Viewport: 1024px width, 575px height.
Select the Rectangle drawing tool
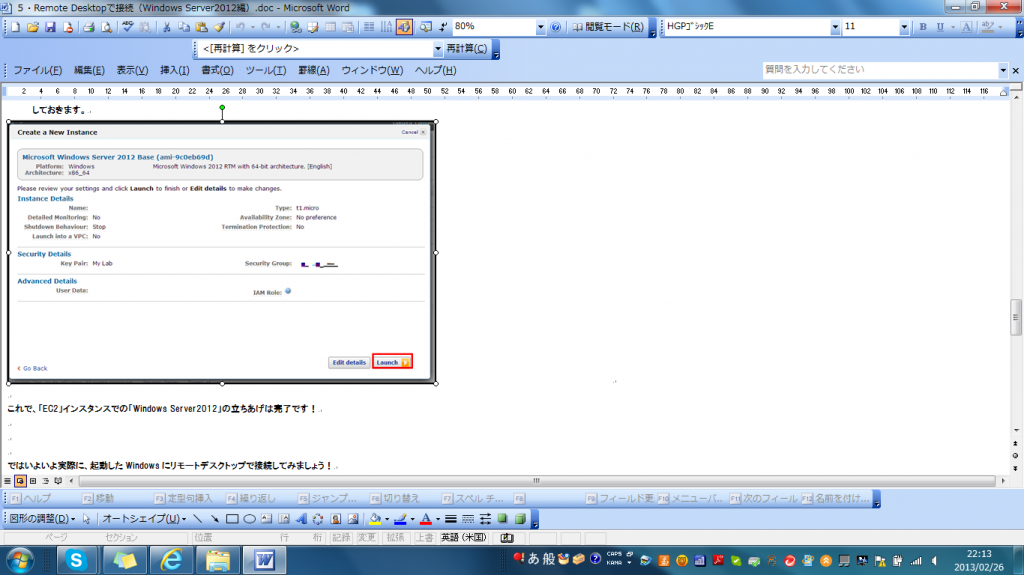(232, 519)
